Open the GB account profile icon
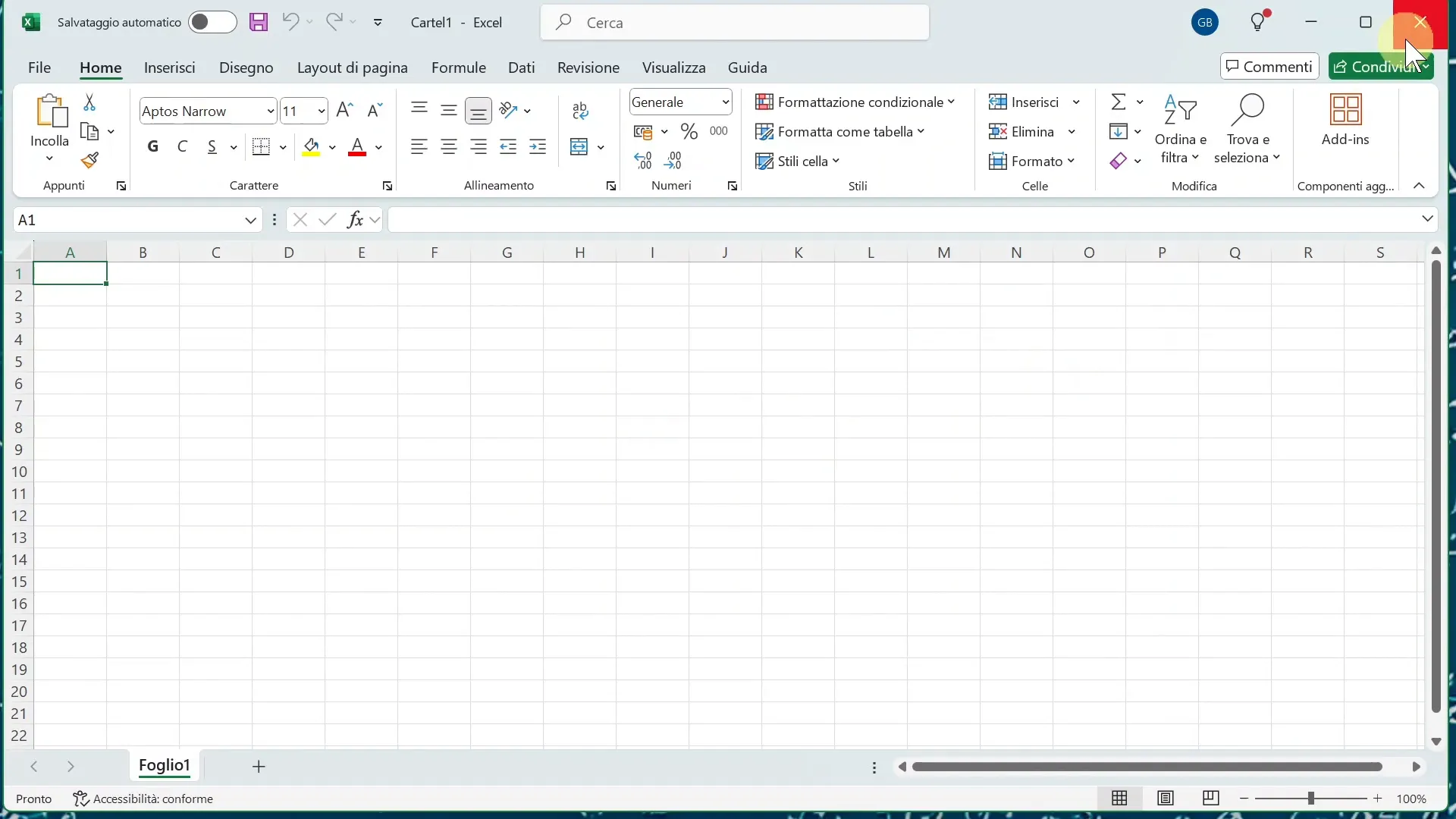 pos(1206,23)
